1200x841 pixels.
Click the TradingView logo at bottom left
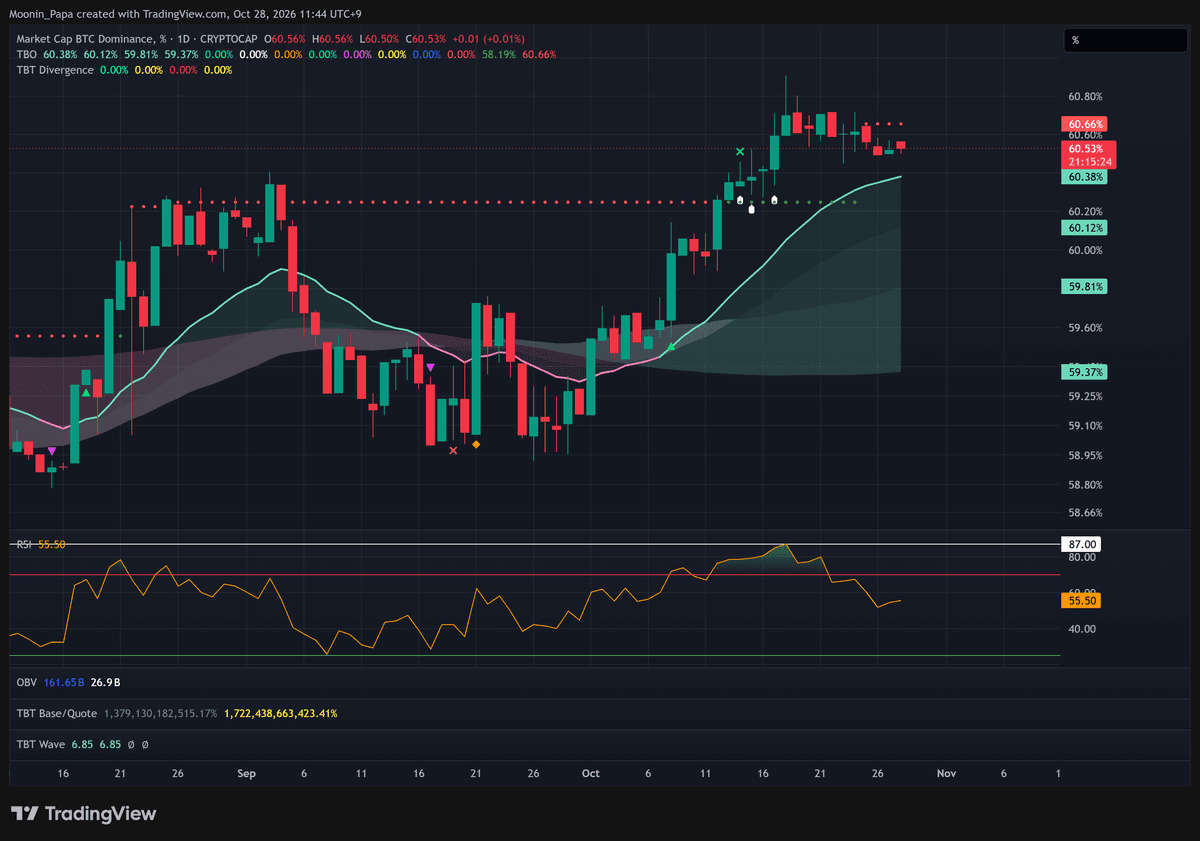coord(83,814)
